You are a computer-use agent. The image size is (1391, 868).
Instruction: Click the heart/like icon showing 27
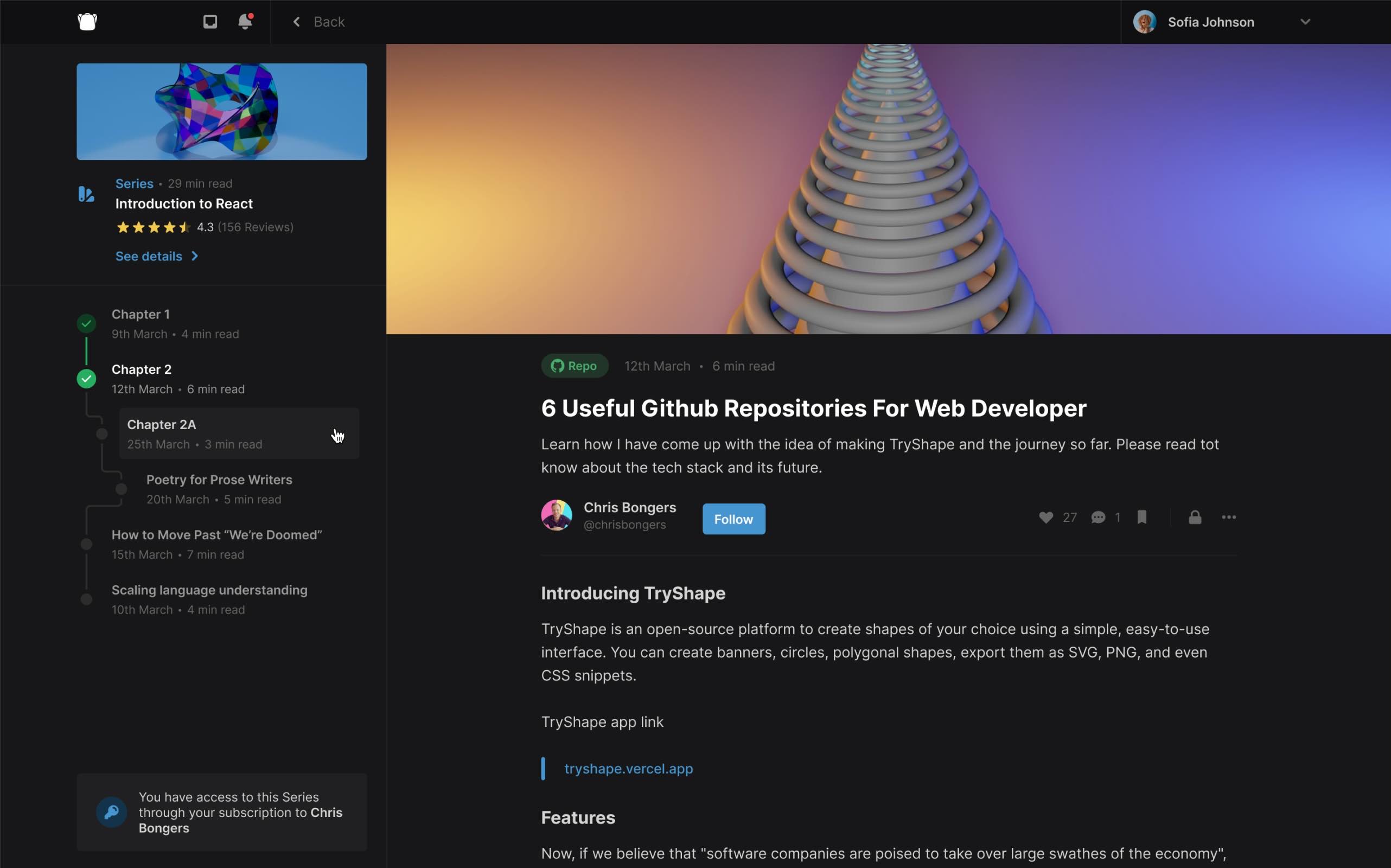click(1046, 518)
